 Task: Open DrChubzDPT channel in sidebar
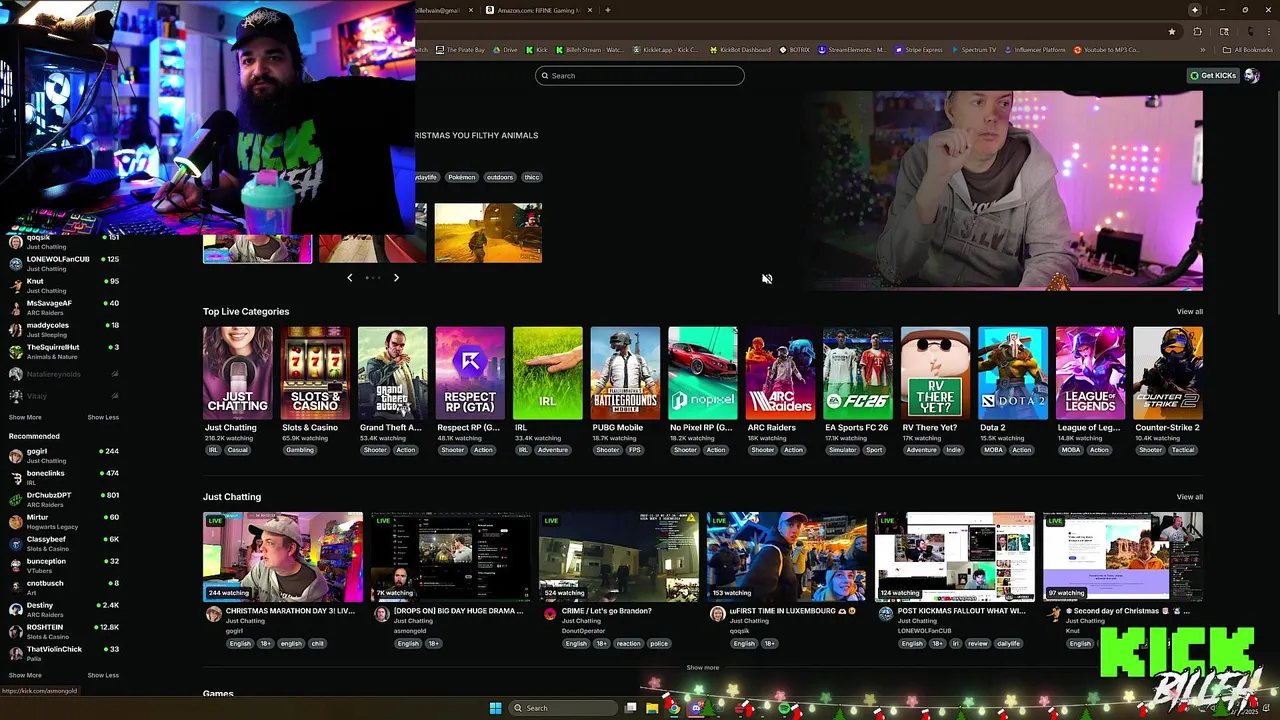click(63, 500)
